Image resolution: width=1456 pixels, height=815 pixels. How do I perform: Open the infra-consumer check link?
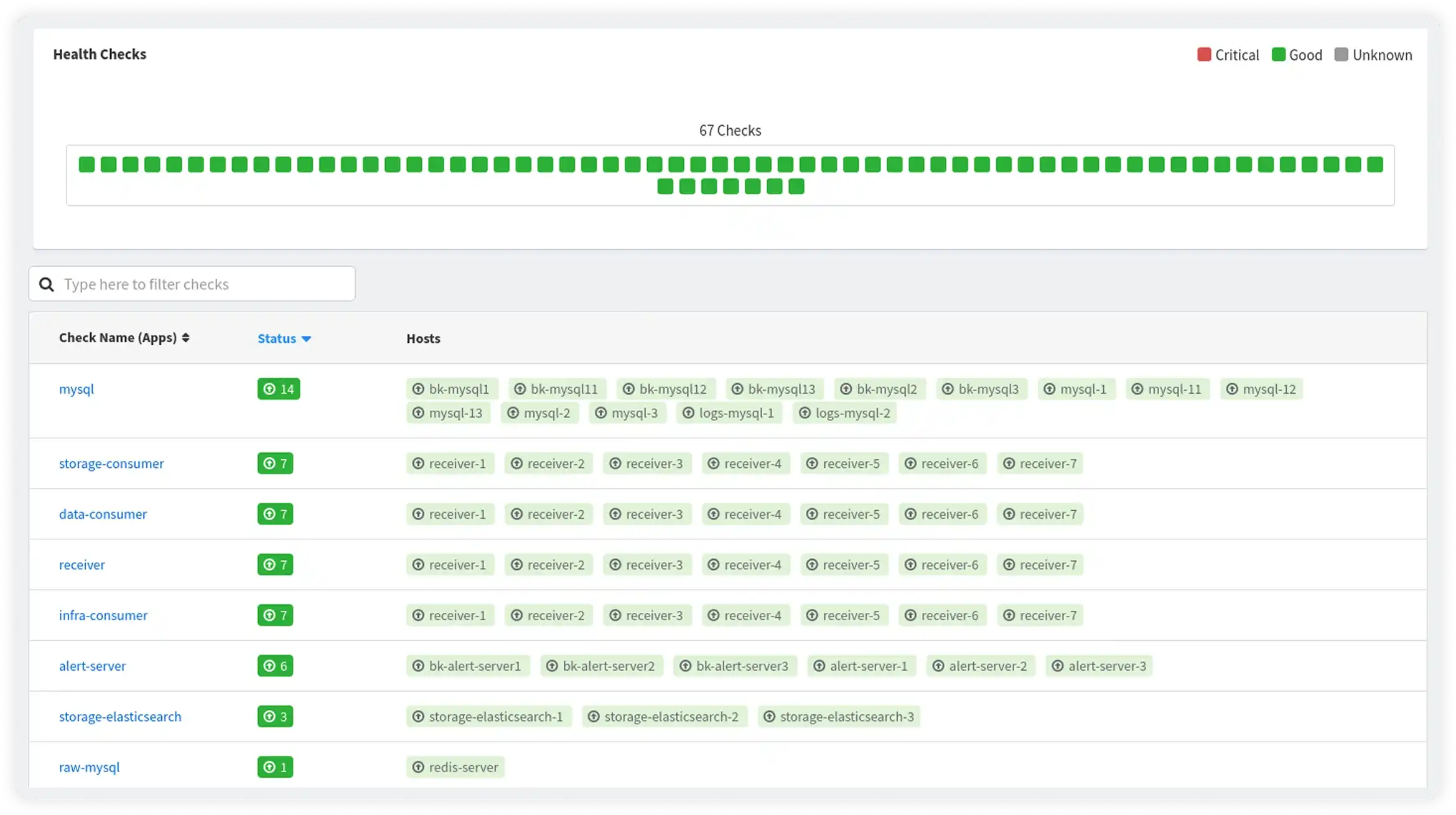pyautogui.click(x=103, y=615)
